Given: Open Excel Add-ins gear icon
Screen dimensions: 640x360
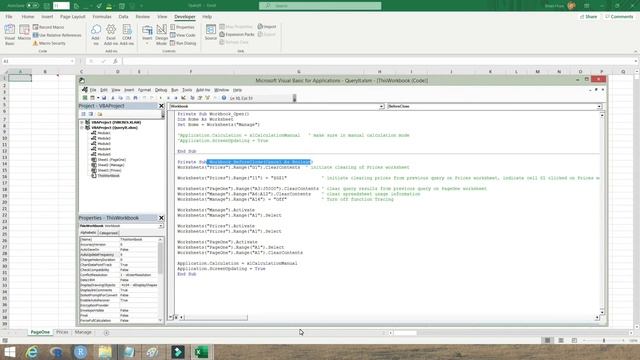Looking at the screenshot, I should (111, 35).
